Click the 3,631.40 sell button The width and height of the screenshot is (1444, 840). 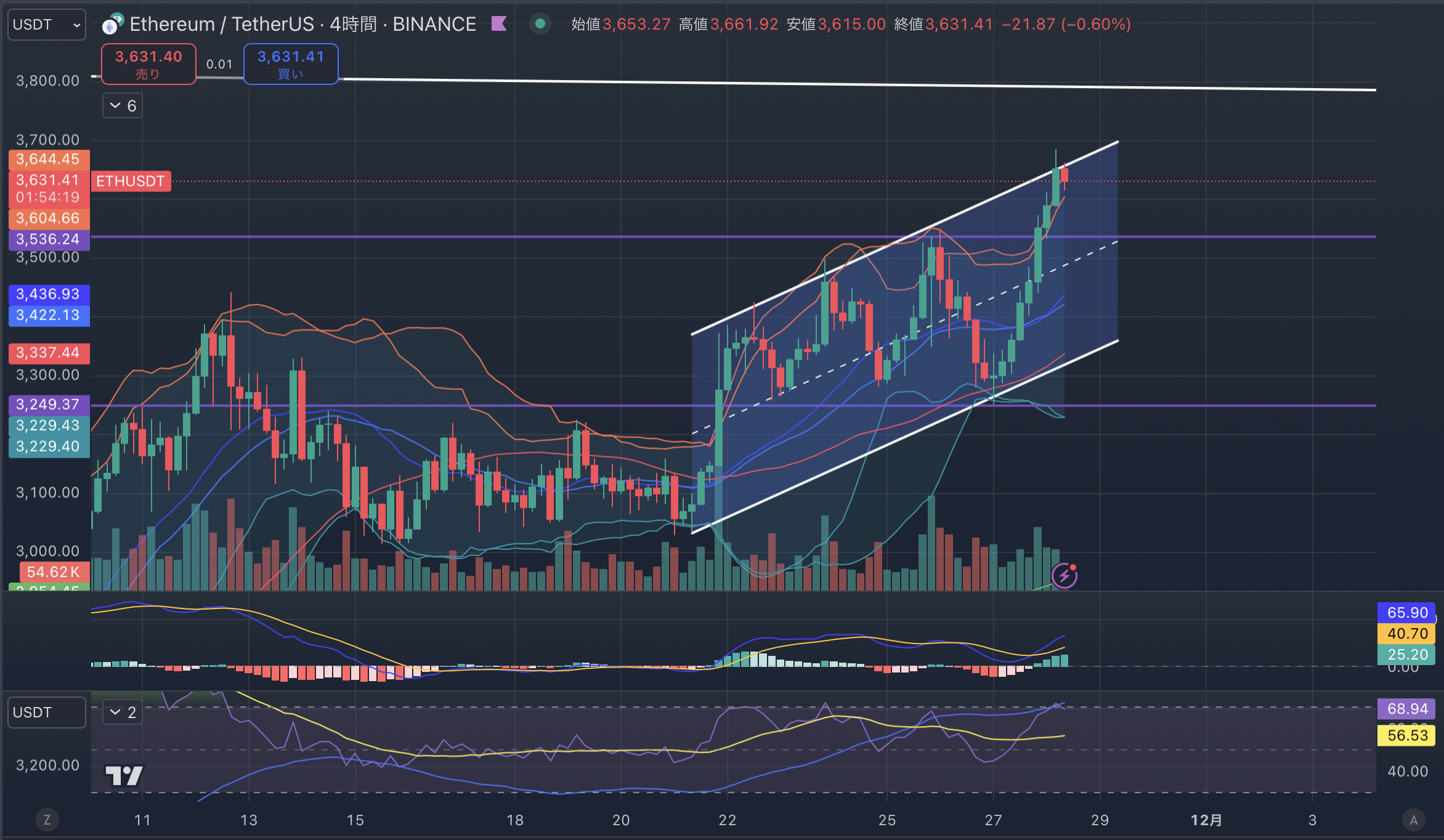coord(148,64)
